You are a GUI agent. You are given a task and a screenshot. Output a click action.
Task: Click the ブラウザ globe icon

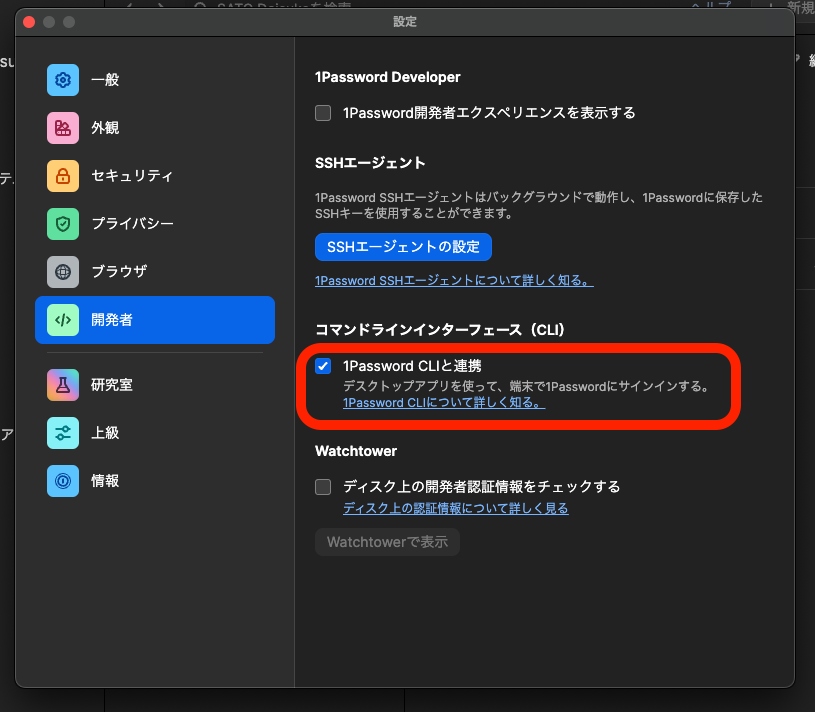pyautogui.click(x=63, y=272)
